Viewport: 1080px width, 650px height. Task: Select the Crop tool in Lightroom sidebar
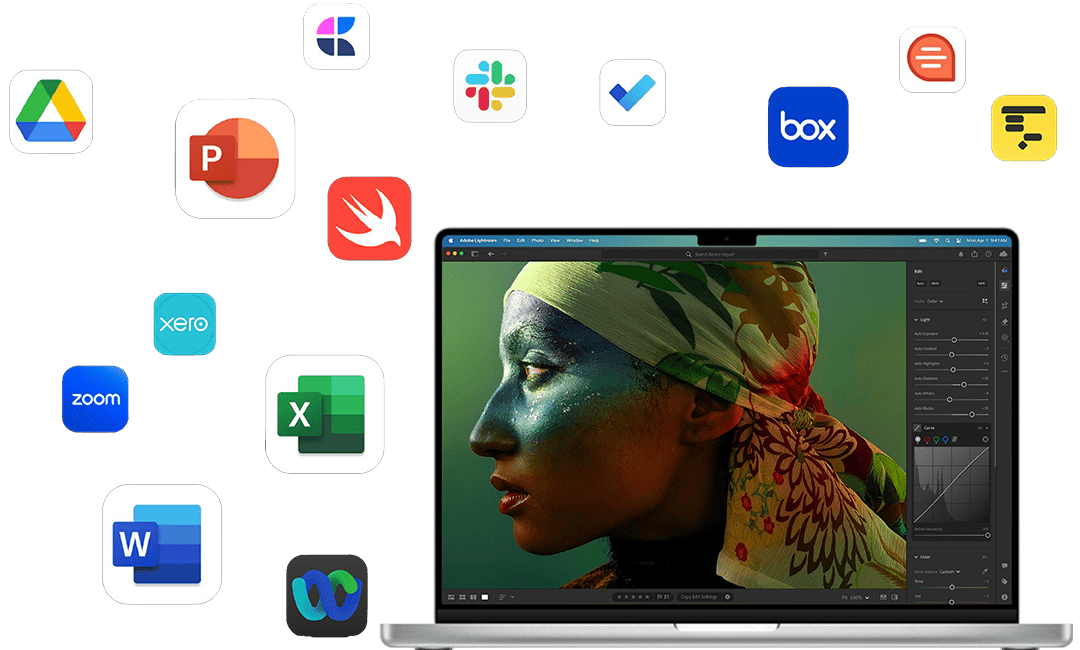click(x=1004, y=305)
